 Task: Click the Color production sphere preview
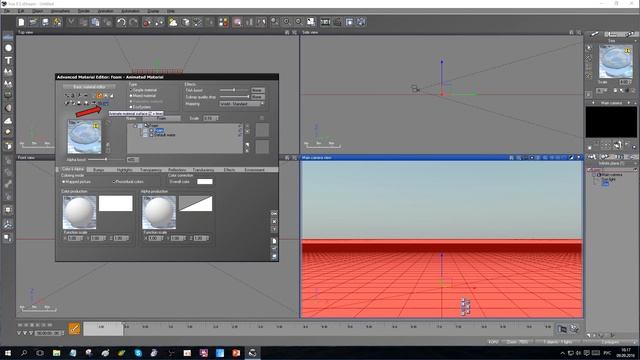coord(80,212)
